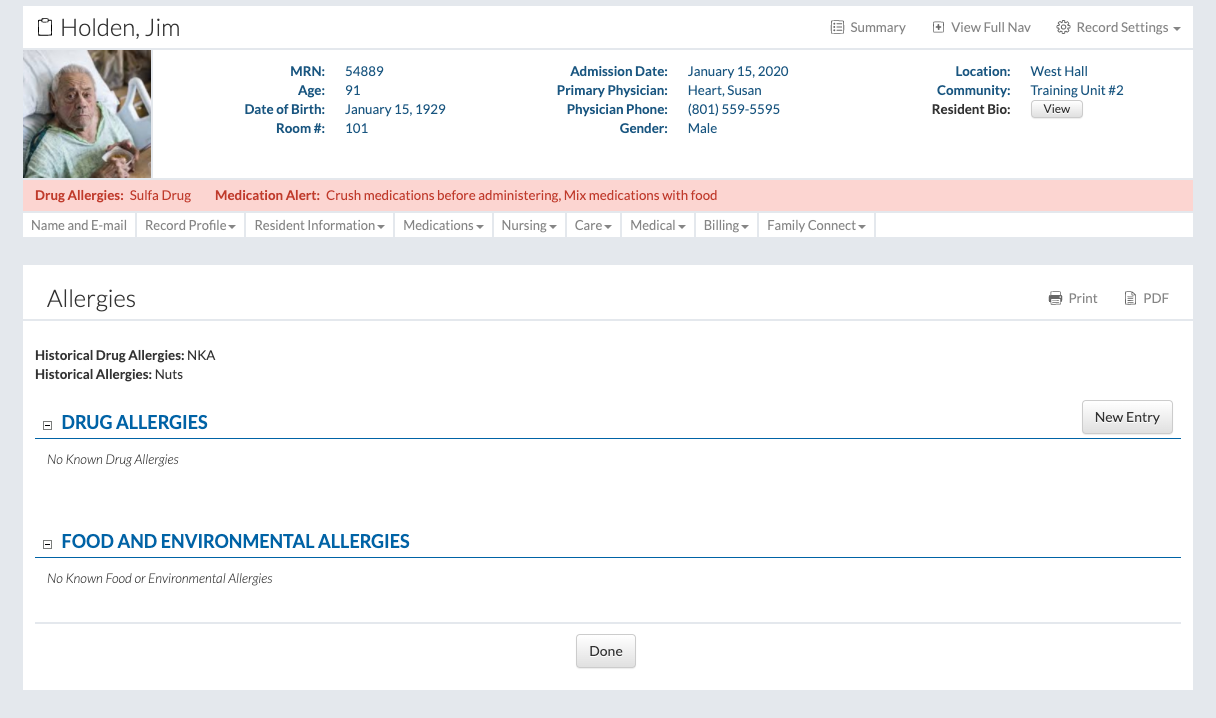Screen dimensions: 1216x718
Task: Open the Record Profile dropdown menu
Action: (190, 226)
